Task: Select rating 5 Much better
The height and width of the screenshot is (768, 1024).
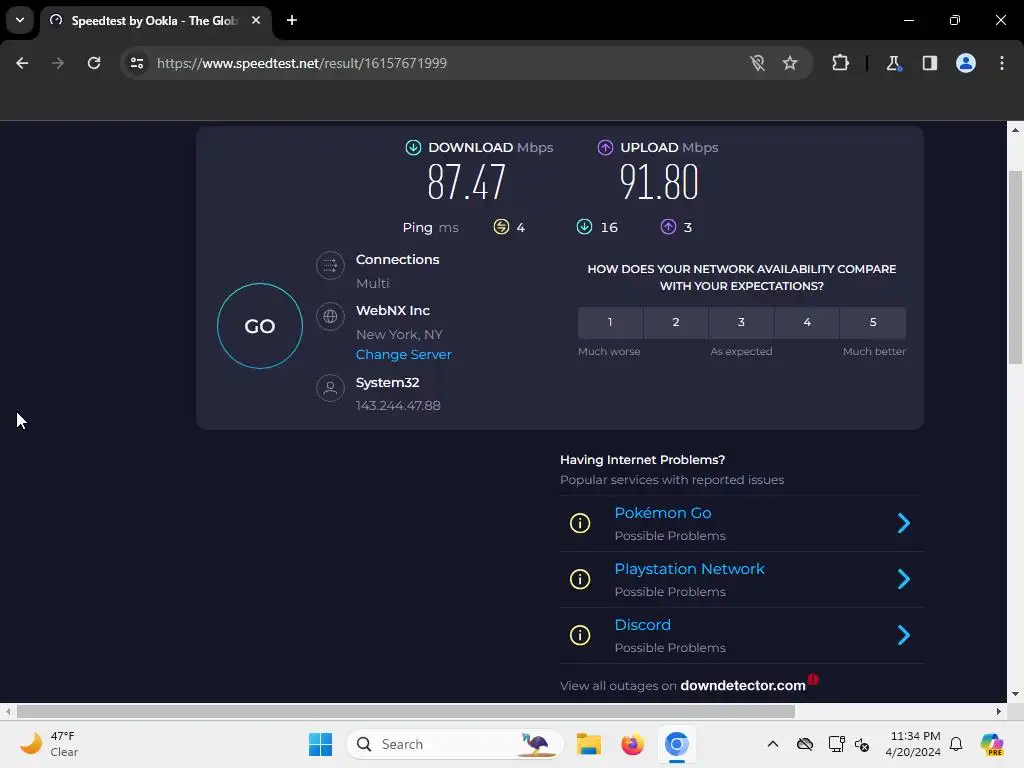Action: [x=873, y=323]
